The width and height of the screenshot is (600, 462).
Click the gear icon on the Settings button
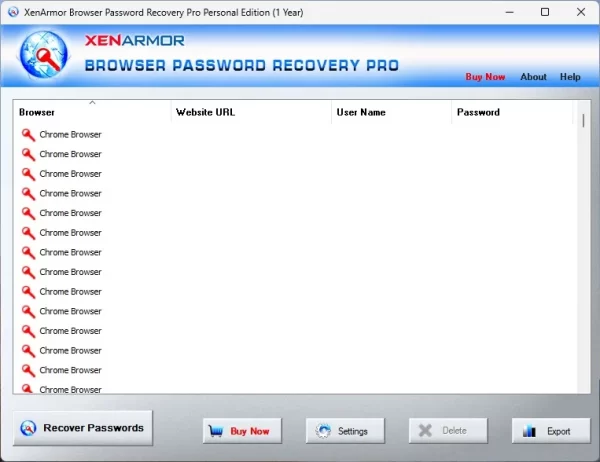coord(323,431)
